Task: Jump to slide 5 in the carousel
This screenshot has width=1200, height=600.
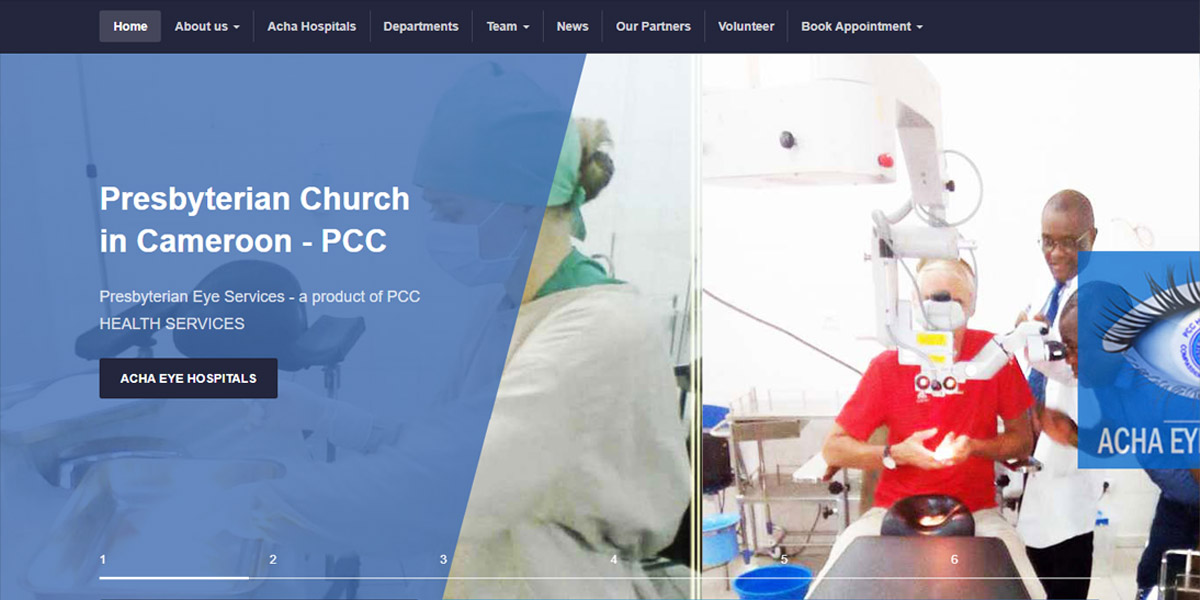Action: (784, 559)
